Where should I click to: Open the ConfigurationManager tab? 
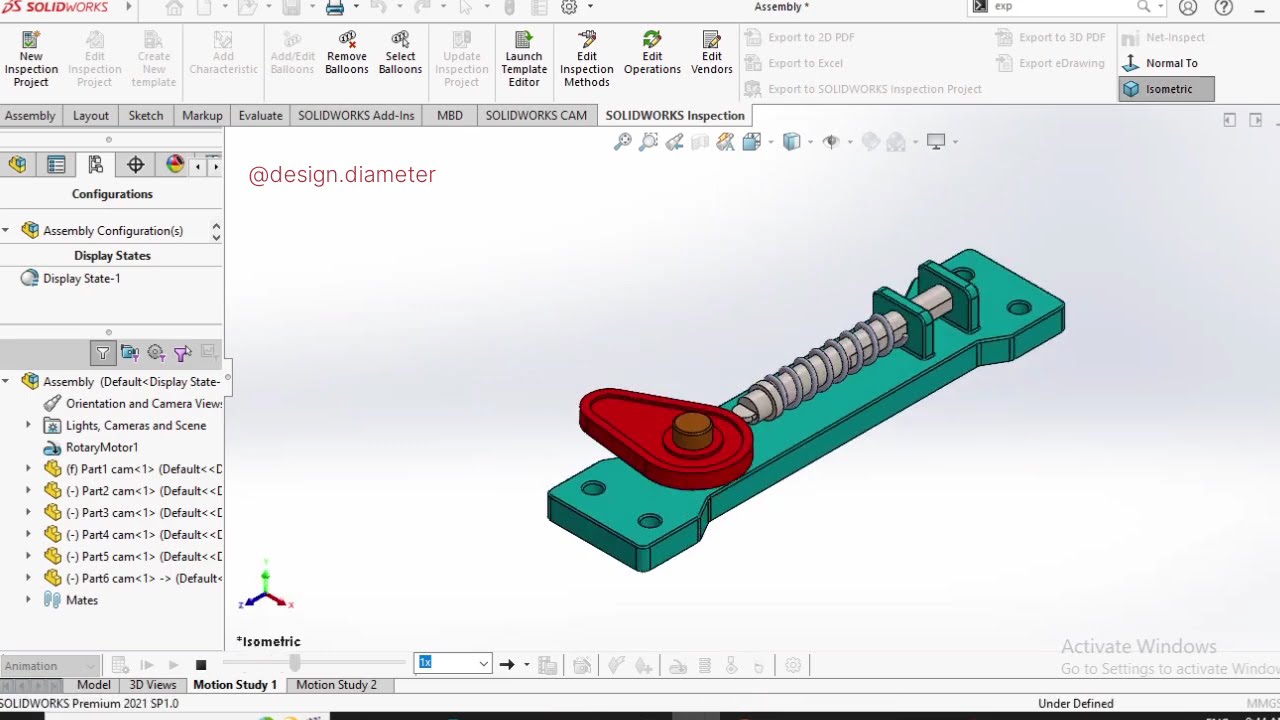pyautogui.click(x=96, y=165)
